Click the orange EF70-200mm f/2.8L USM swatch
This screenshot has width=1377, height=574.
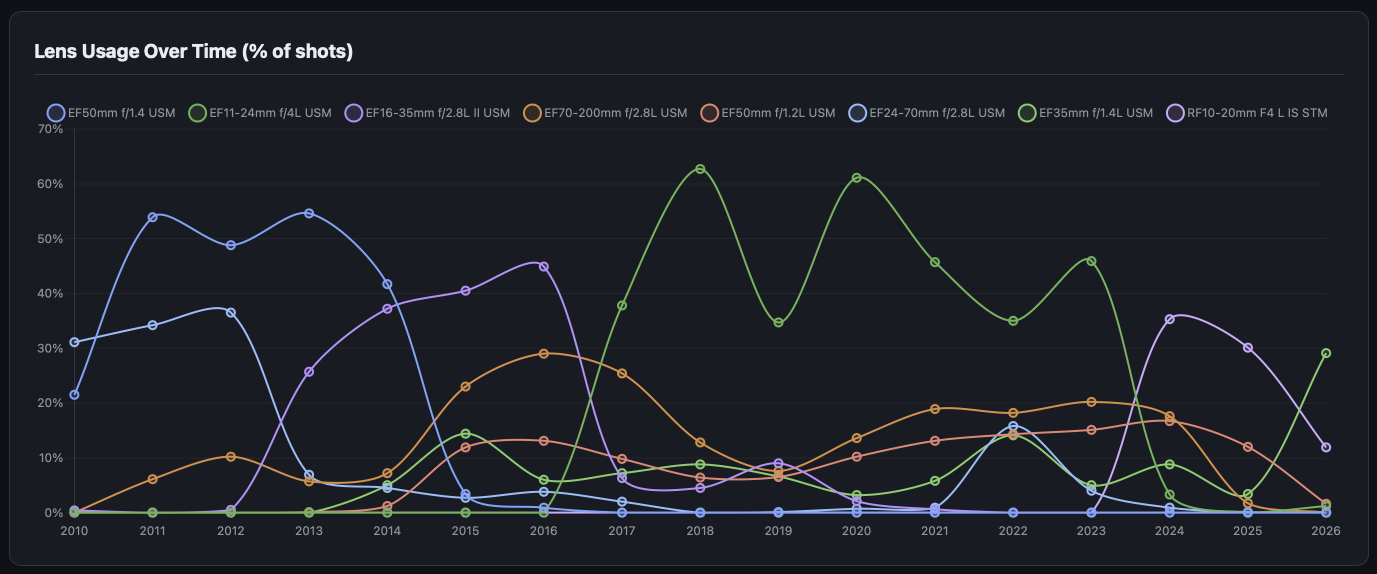click(x=533, y=113)
